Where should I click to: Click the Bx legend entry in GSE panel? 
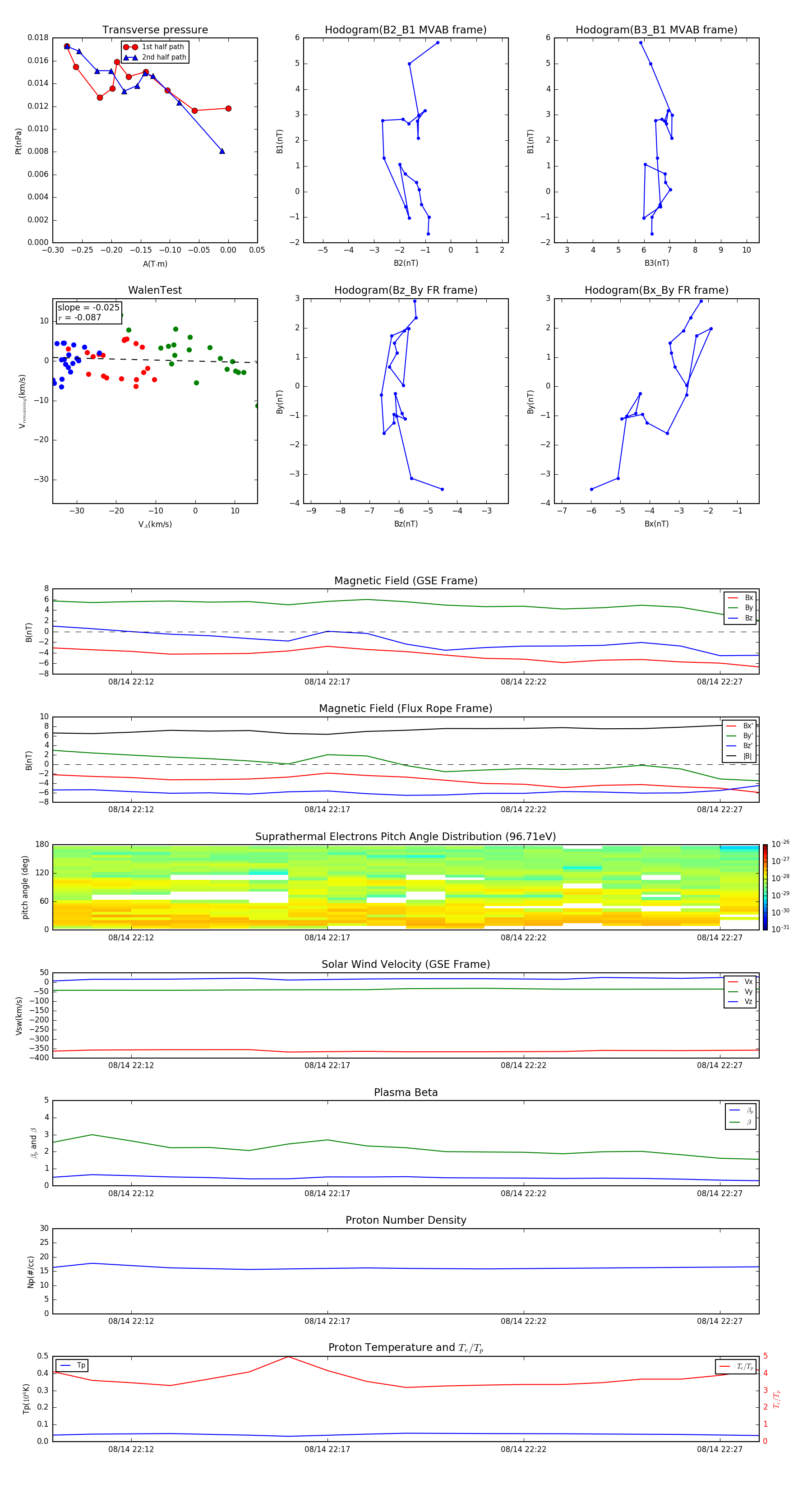point(740,598)
